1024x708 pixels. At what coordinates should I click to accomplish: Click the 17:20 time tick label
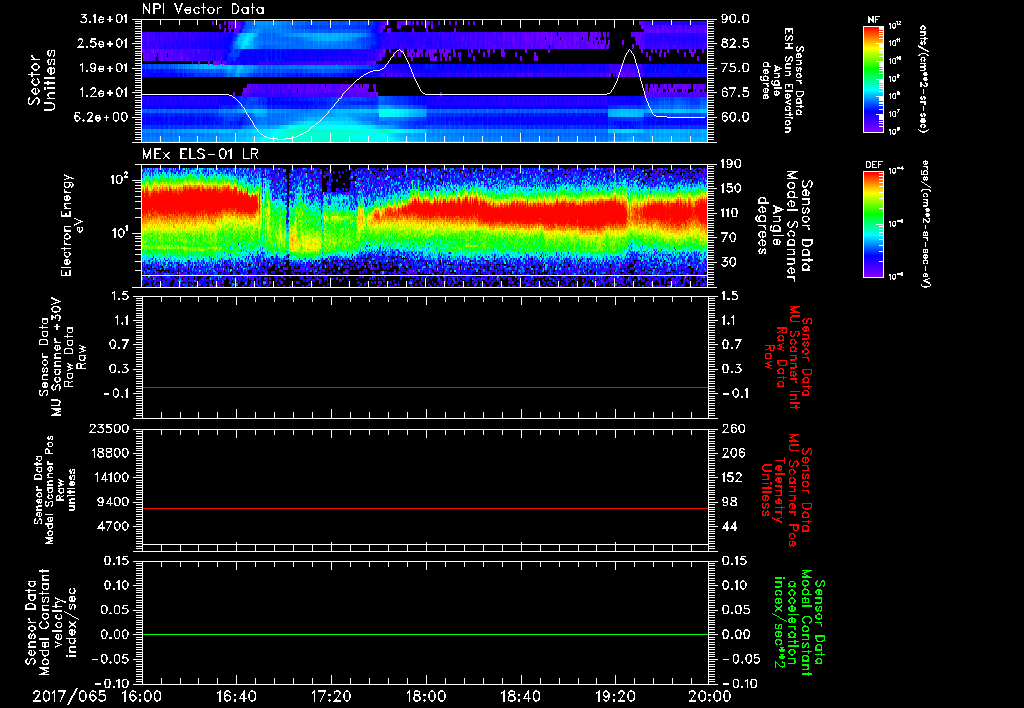tap(331, 695)
